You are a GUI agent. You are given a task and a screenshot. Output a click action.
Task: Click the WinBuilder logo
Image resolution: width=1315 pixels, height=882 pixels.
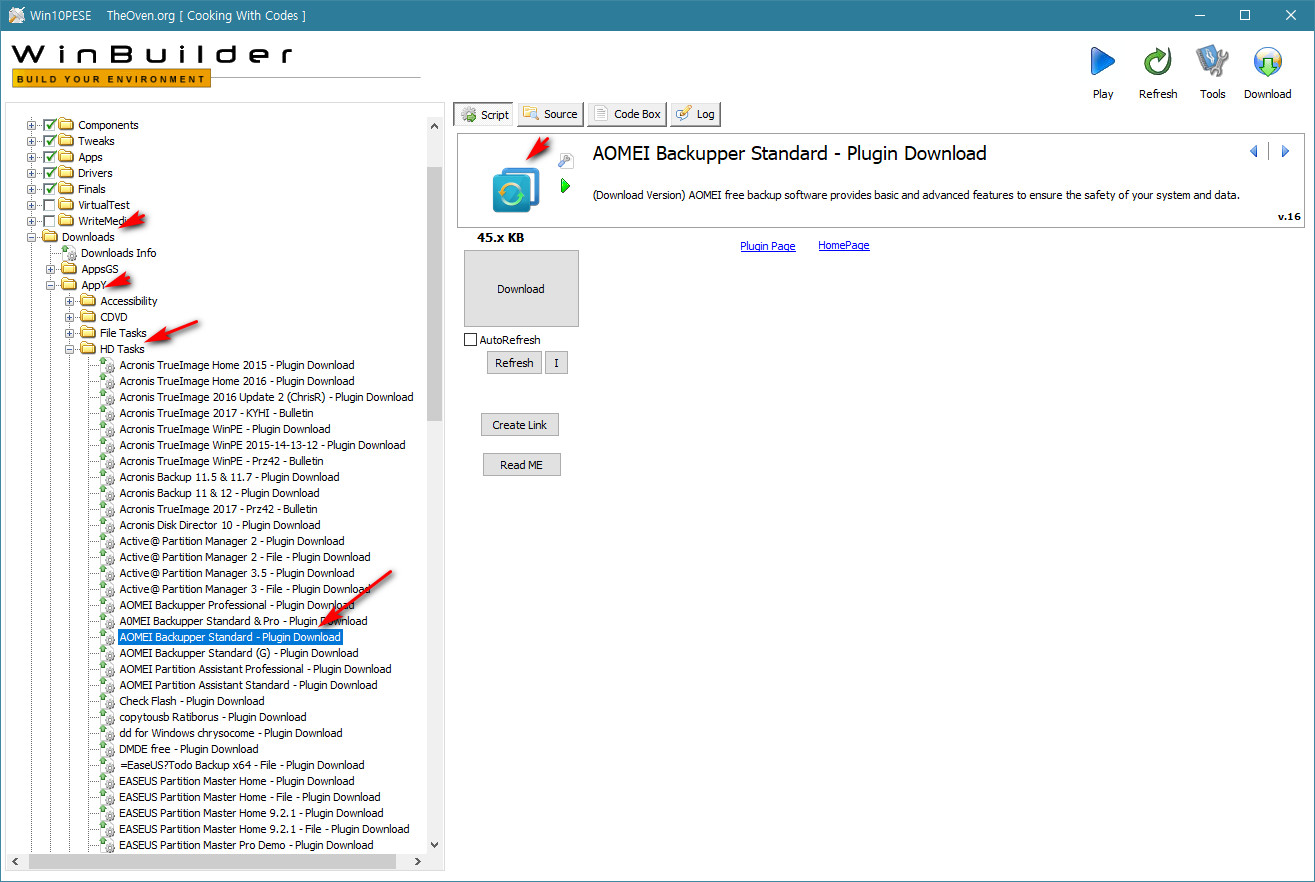[152, 64]
